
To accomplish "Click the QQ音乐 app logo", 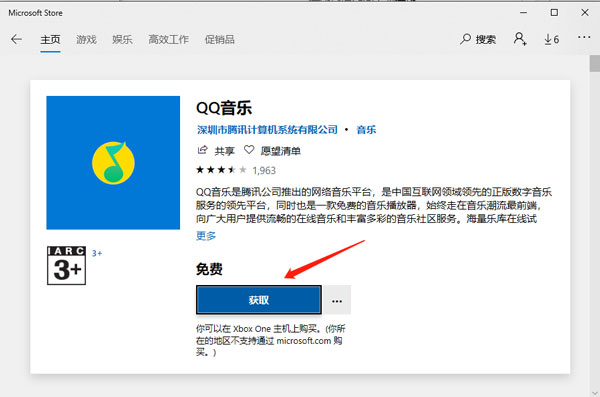I will (x=113, y=163).
